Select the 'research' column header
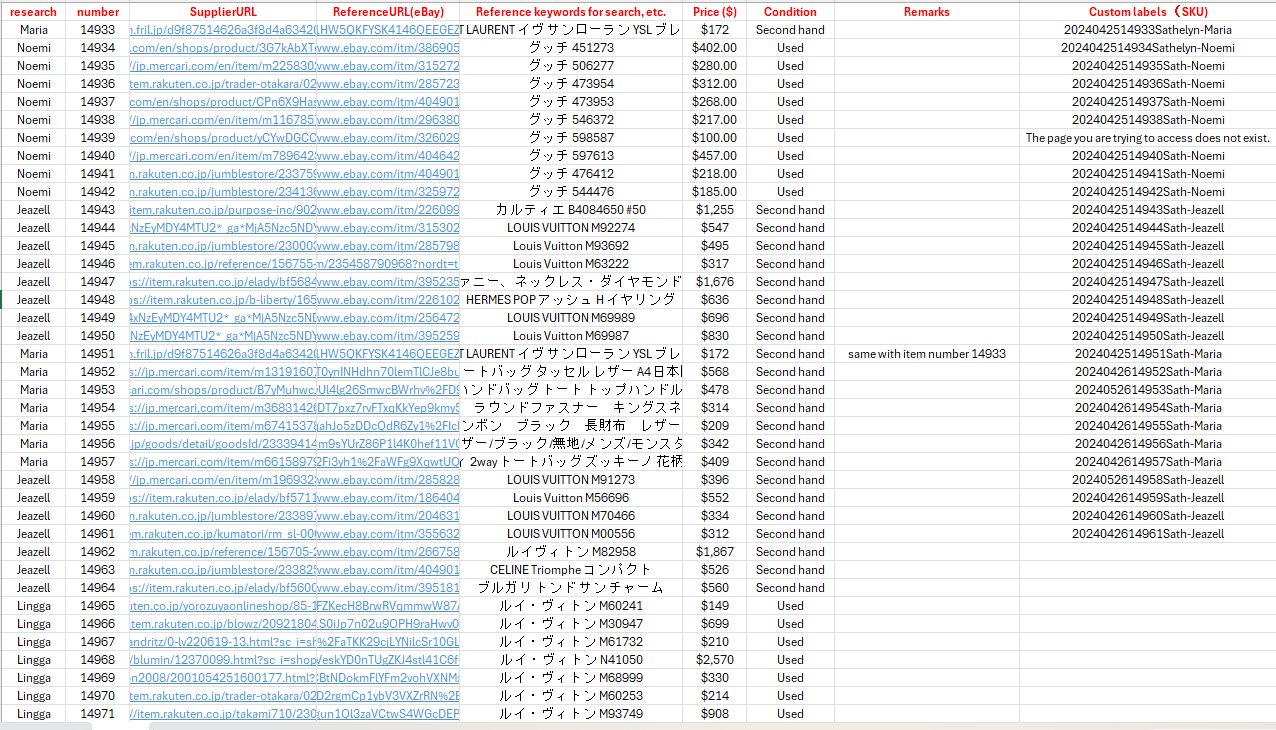The width and height of the screenshot is (1276, 730). click(x=34, y=12)
